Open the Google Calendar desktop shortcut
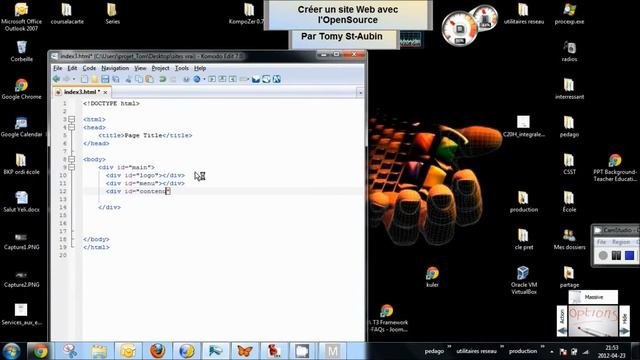Screen dimensions: 640x360 [21, 127]
